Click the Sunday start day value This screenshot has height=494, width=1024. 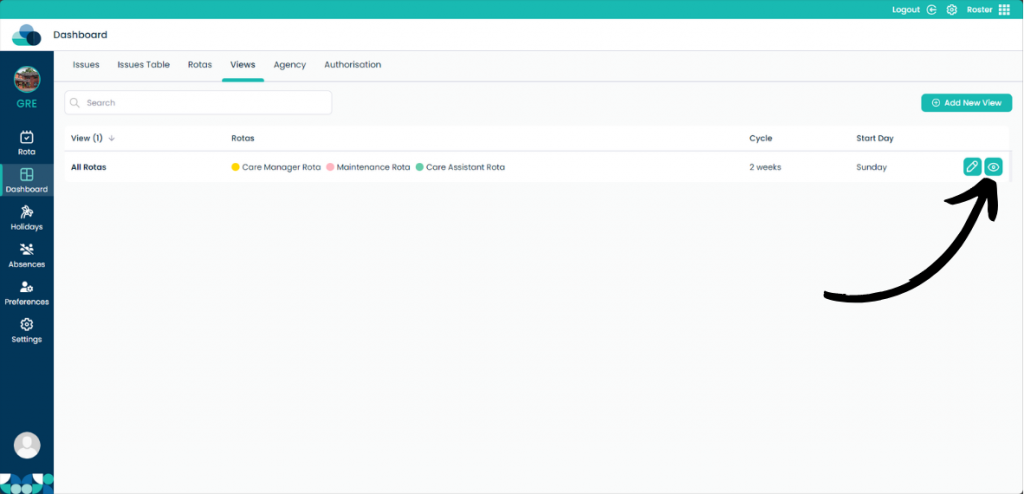pyautogui.click(x=872, y=167)
